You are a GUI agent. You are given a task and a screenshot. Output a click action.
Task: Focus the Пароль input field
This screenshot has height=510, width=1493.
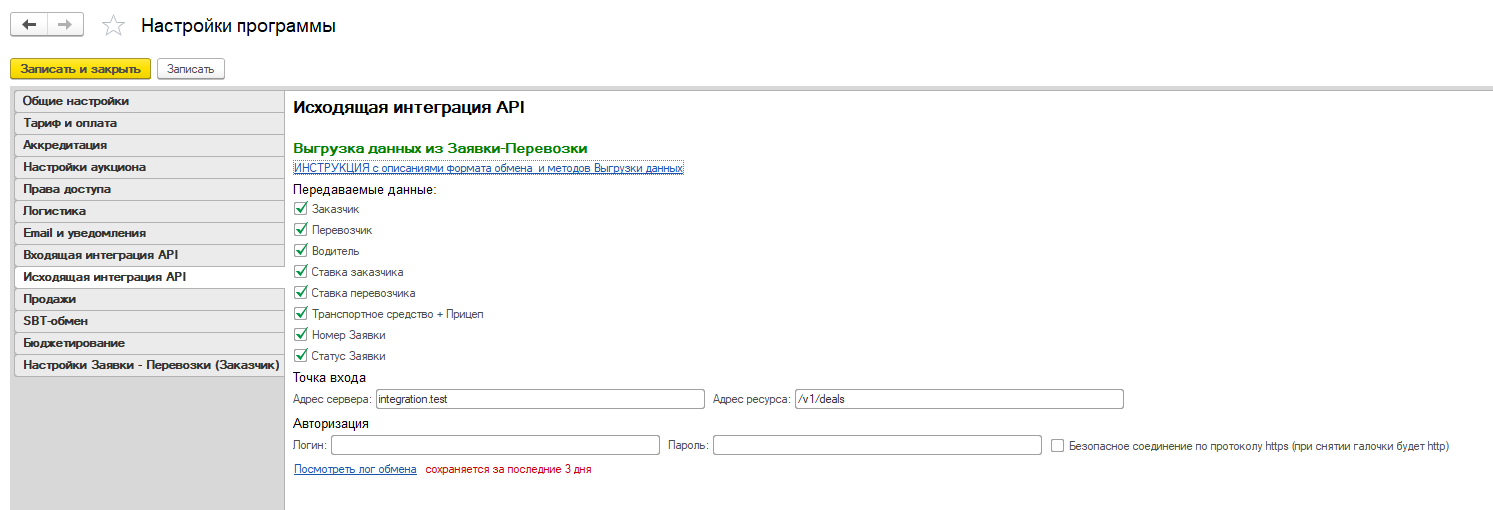coord(878,445)
